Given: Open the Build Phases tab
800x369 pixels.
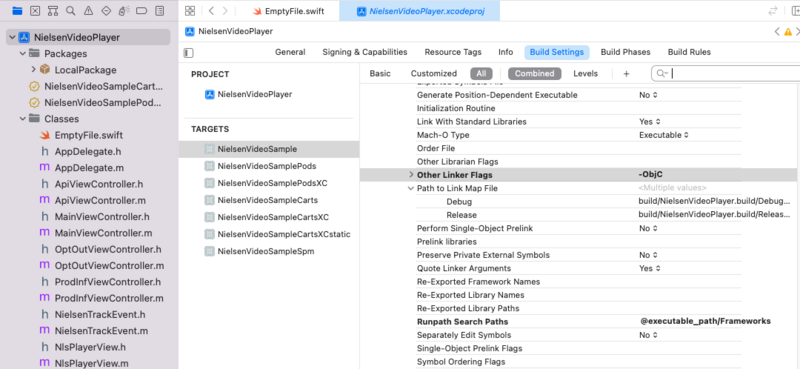Looking at the screenshot, I should (x=626, y=52).
